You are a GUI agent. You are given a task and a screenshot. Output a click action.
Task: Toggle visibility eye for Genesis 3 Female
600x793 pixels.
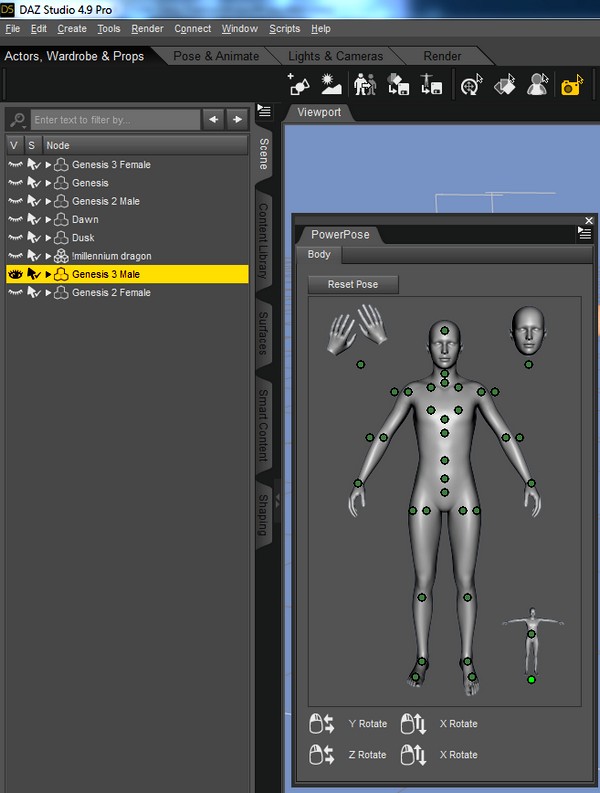point(16,164)
